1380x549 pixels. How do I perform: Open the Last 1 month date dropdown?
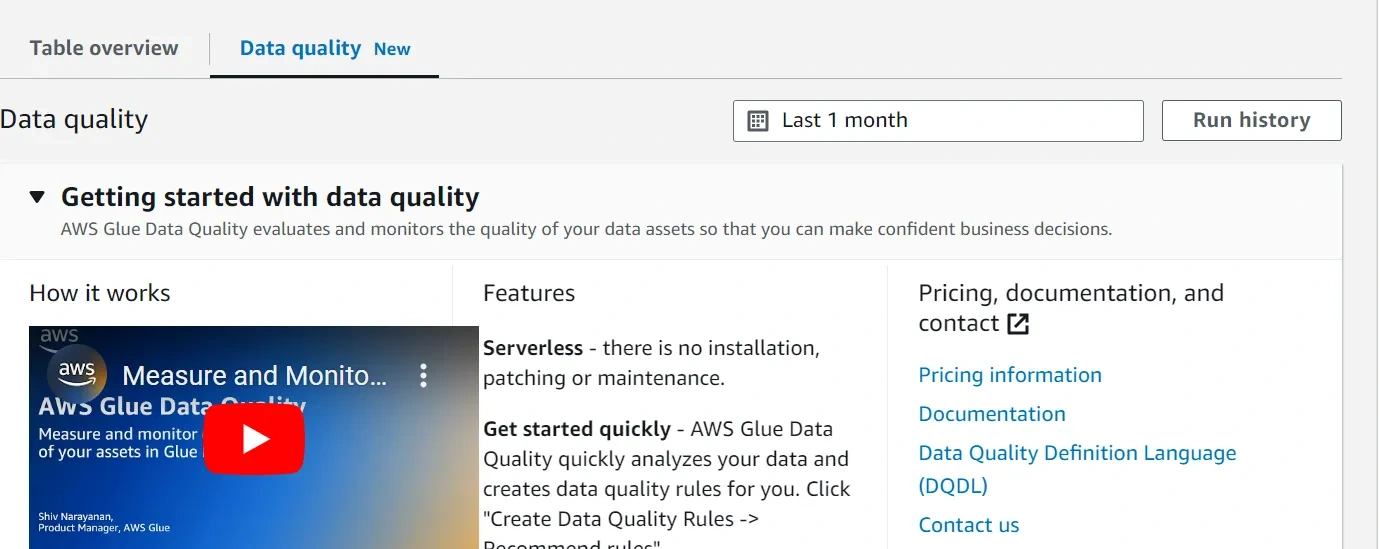point(937,121)
